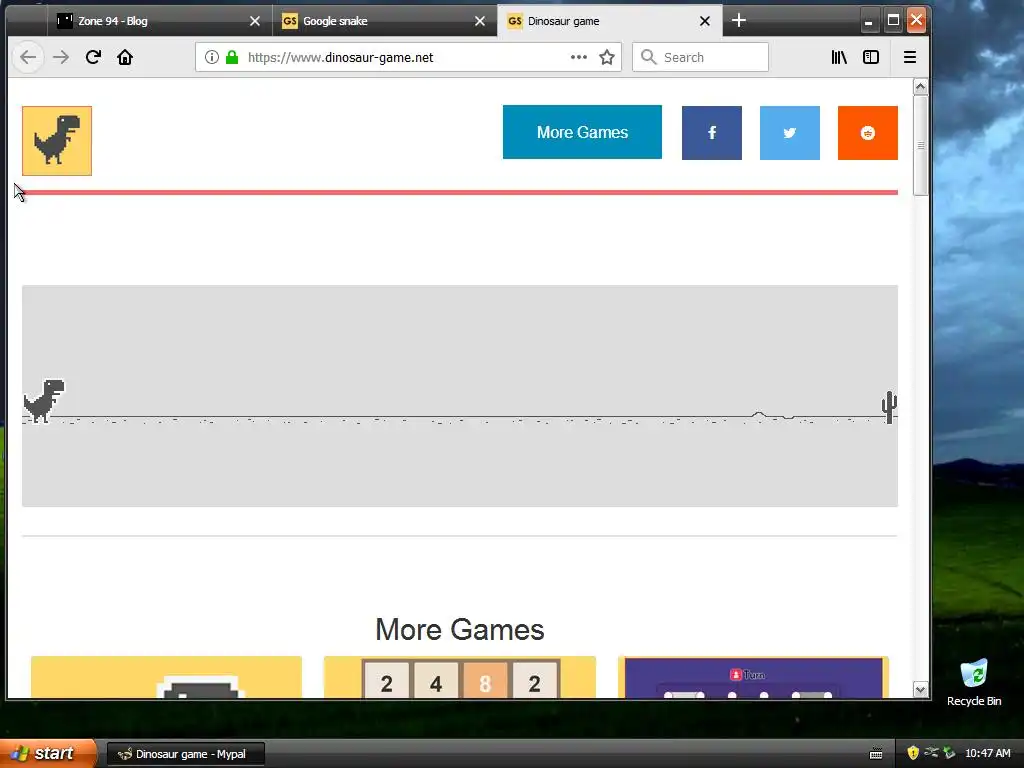Open a new tab with plus button

click(739, 20)
